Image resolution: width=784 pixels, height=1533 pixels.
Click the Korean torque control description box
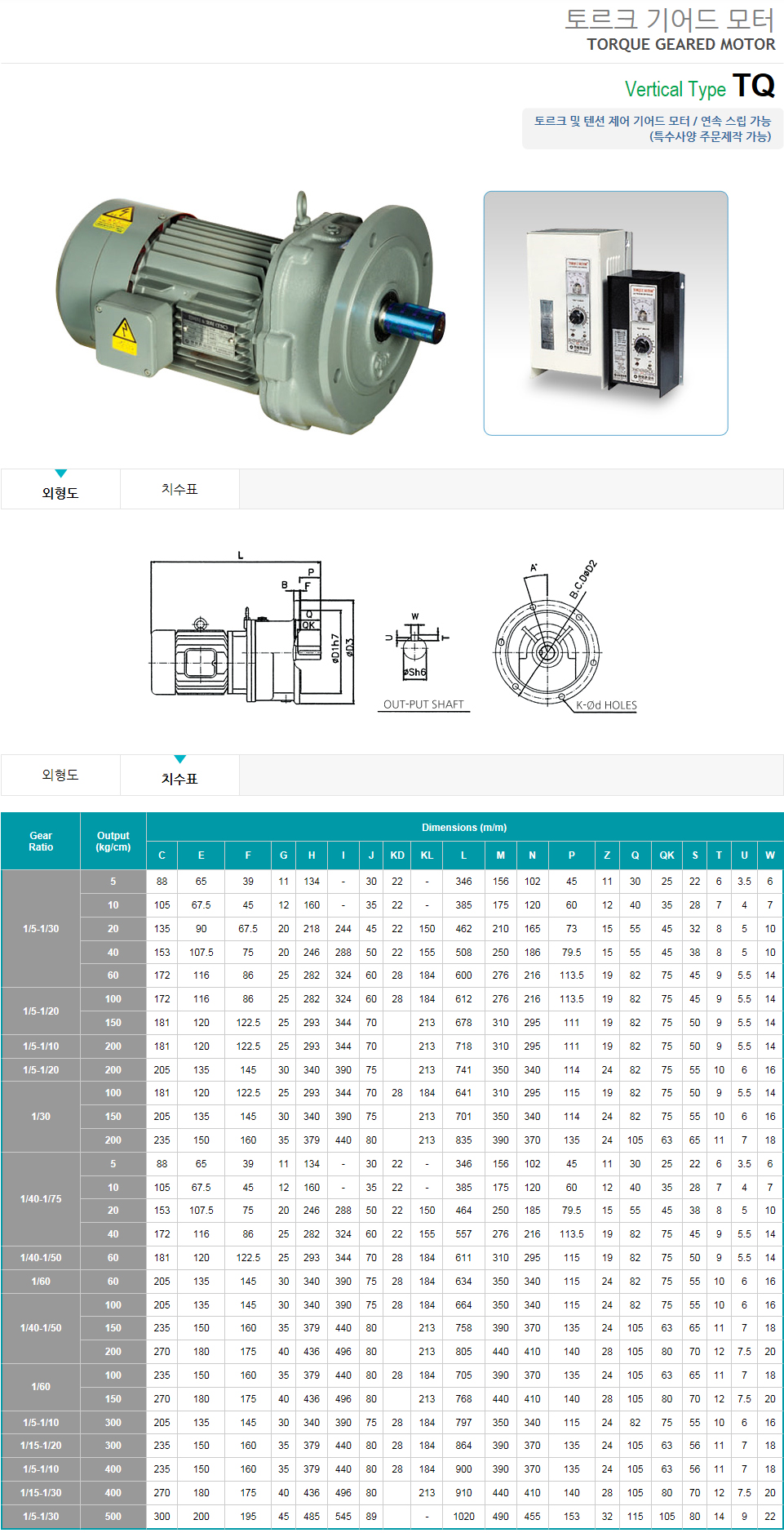pos(652,129)
